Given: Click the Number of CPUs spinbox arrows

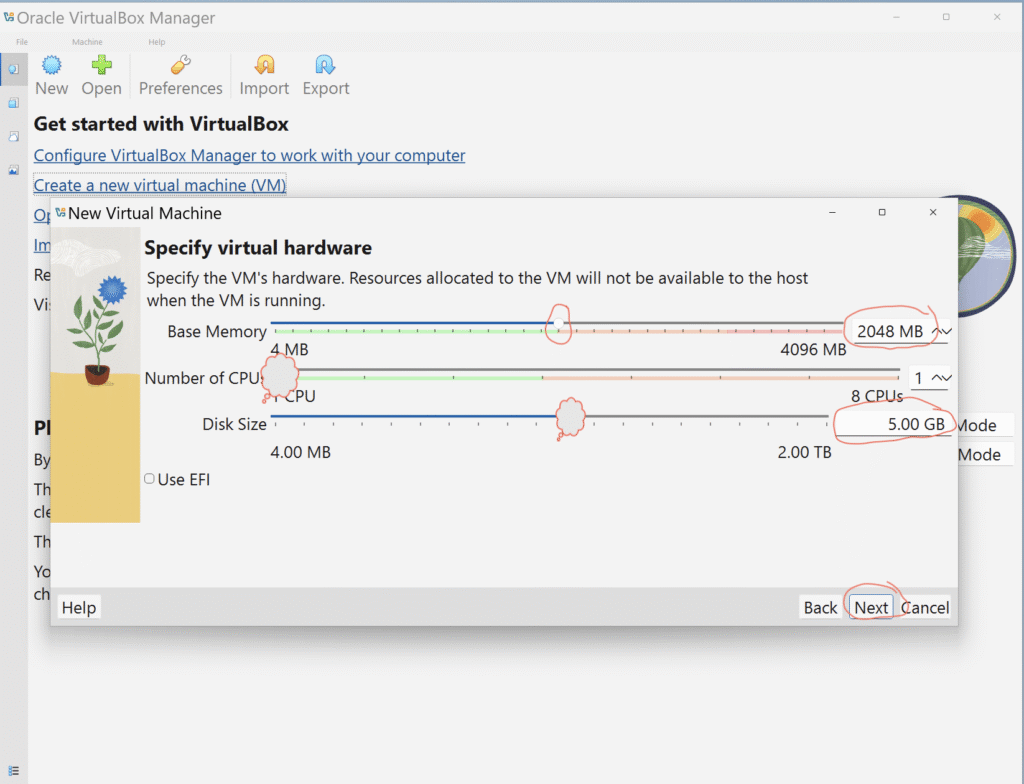Looking at the screenshot, I should (x=941, y=378).
